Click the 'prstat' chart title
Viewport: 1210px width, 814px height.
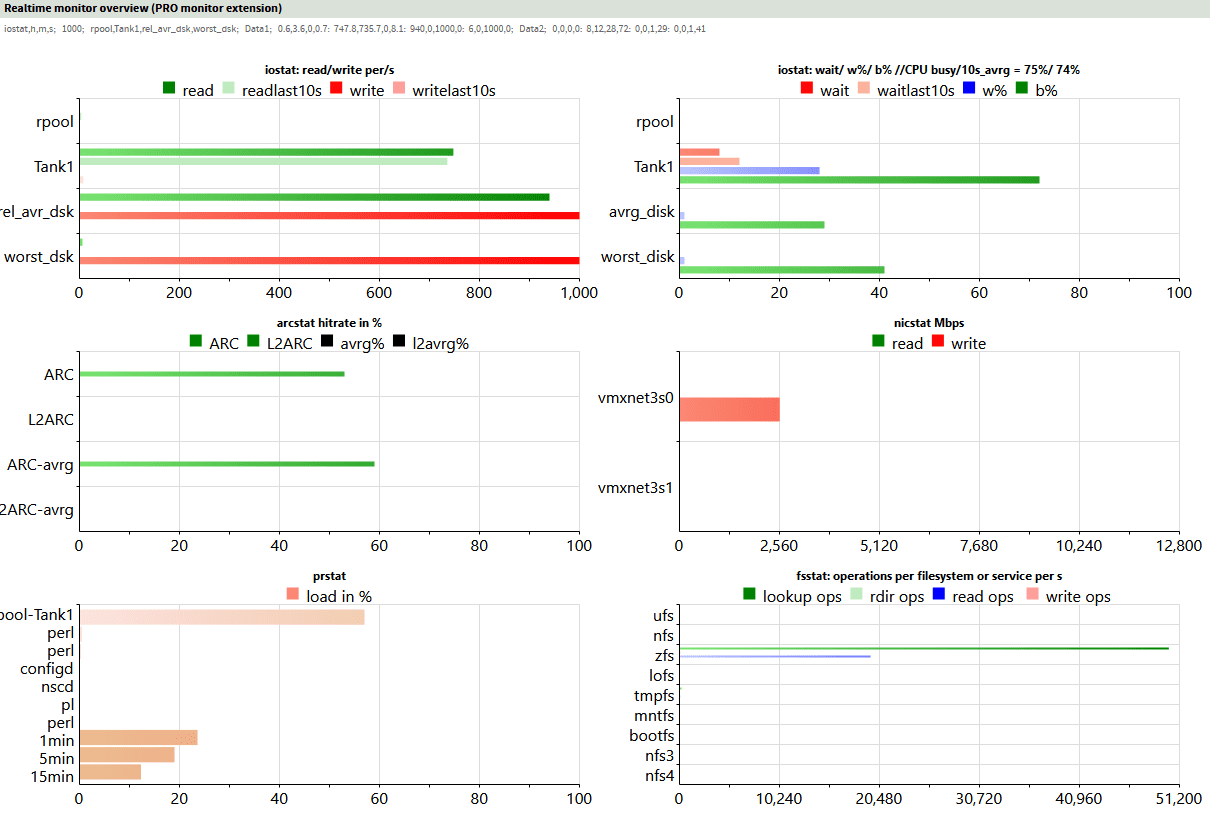tap(329, 576)
